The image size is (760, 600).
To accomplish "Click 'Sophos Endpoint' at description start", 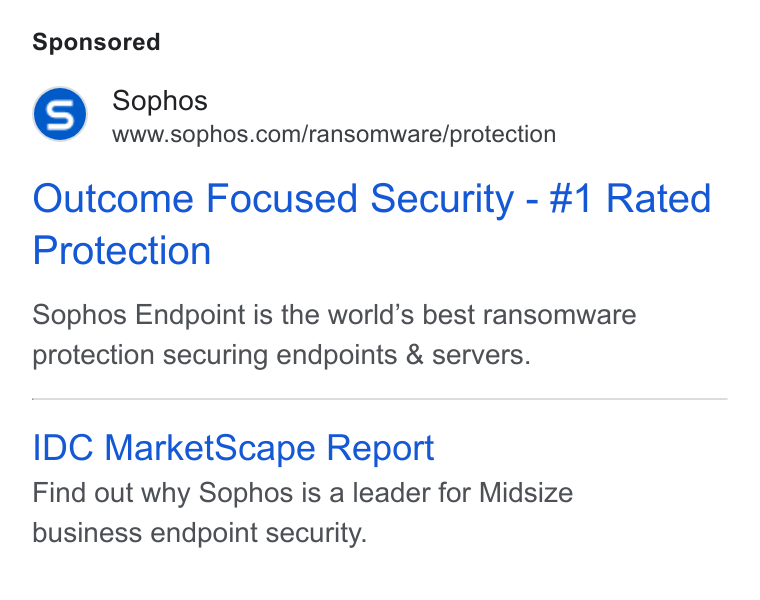I will click(x=139, y=316).
